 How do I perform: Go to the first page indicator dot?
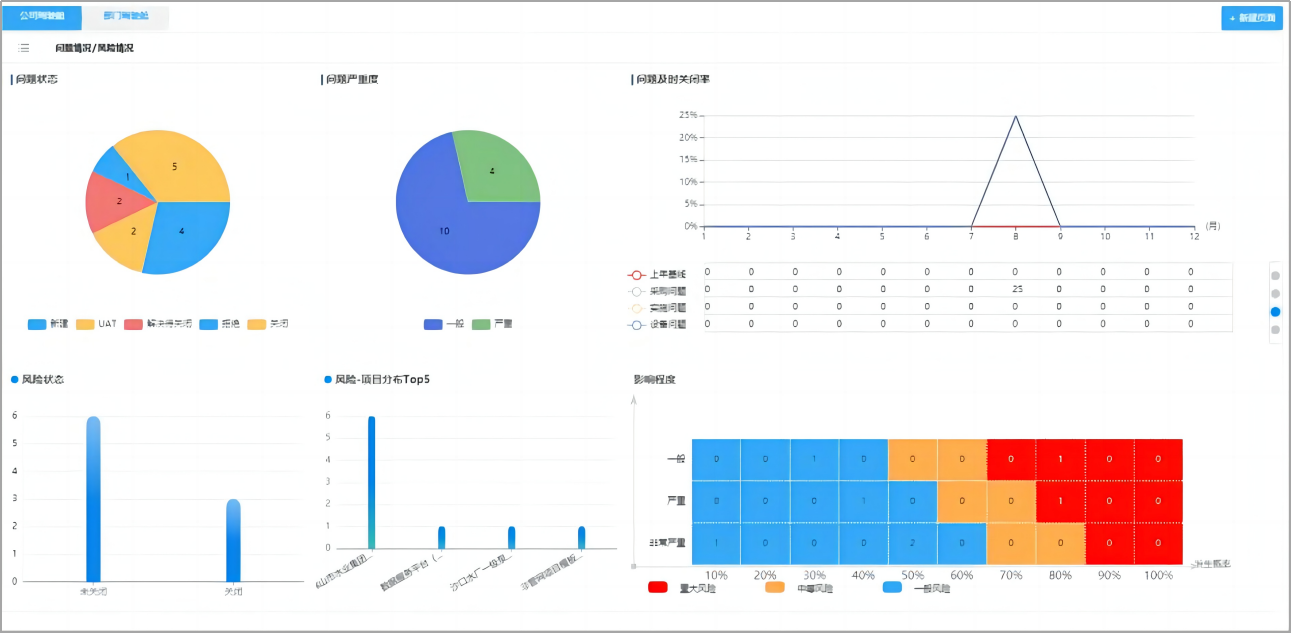click(x=1275, y=275)
